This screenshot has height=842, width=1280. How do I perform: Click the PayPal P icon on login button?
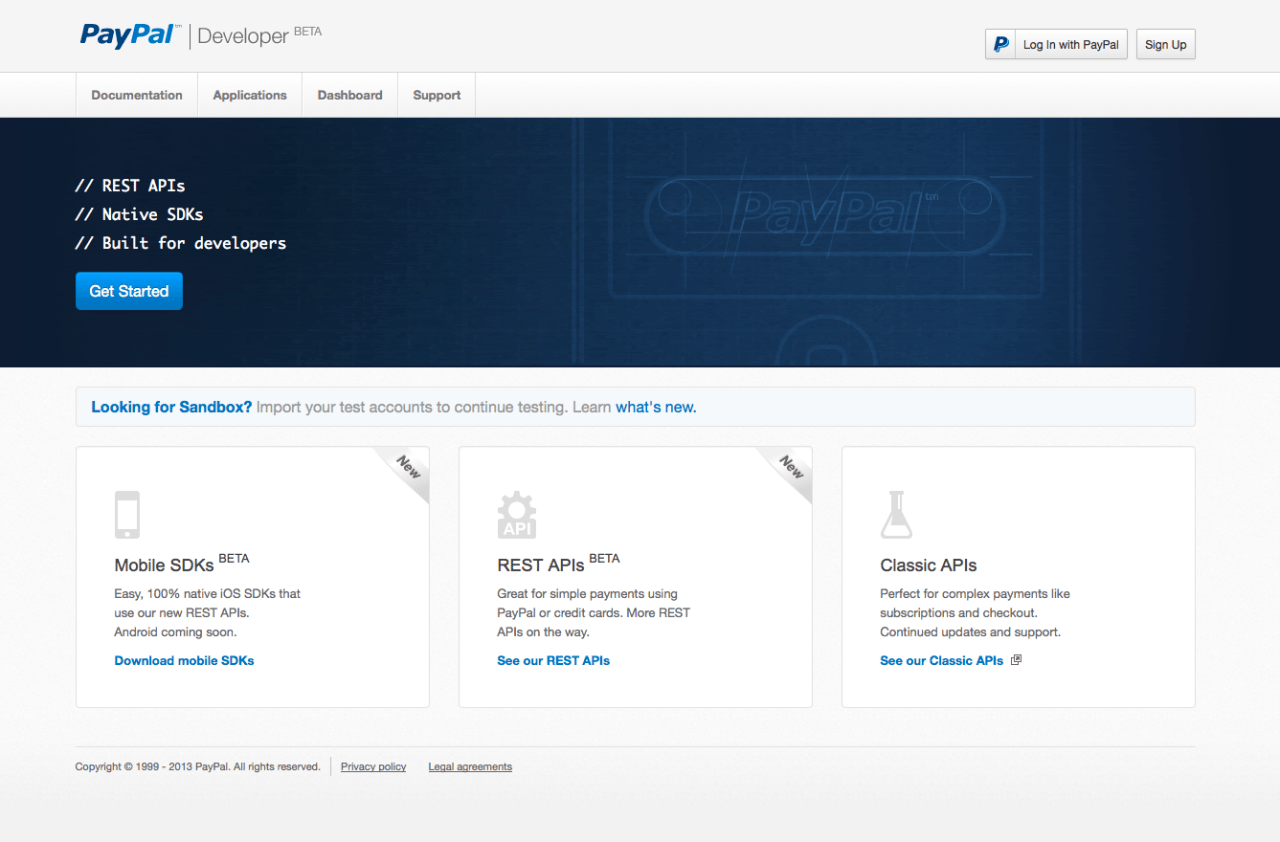click(x=1000, y=45)
